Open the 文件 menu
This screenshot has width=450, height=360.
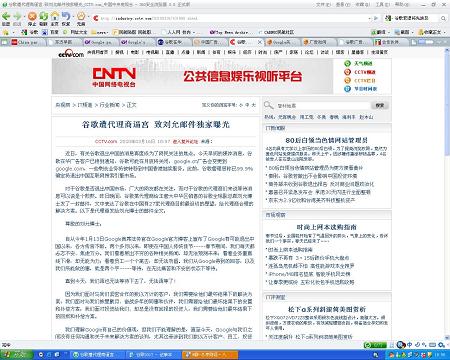[323, 4]
